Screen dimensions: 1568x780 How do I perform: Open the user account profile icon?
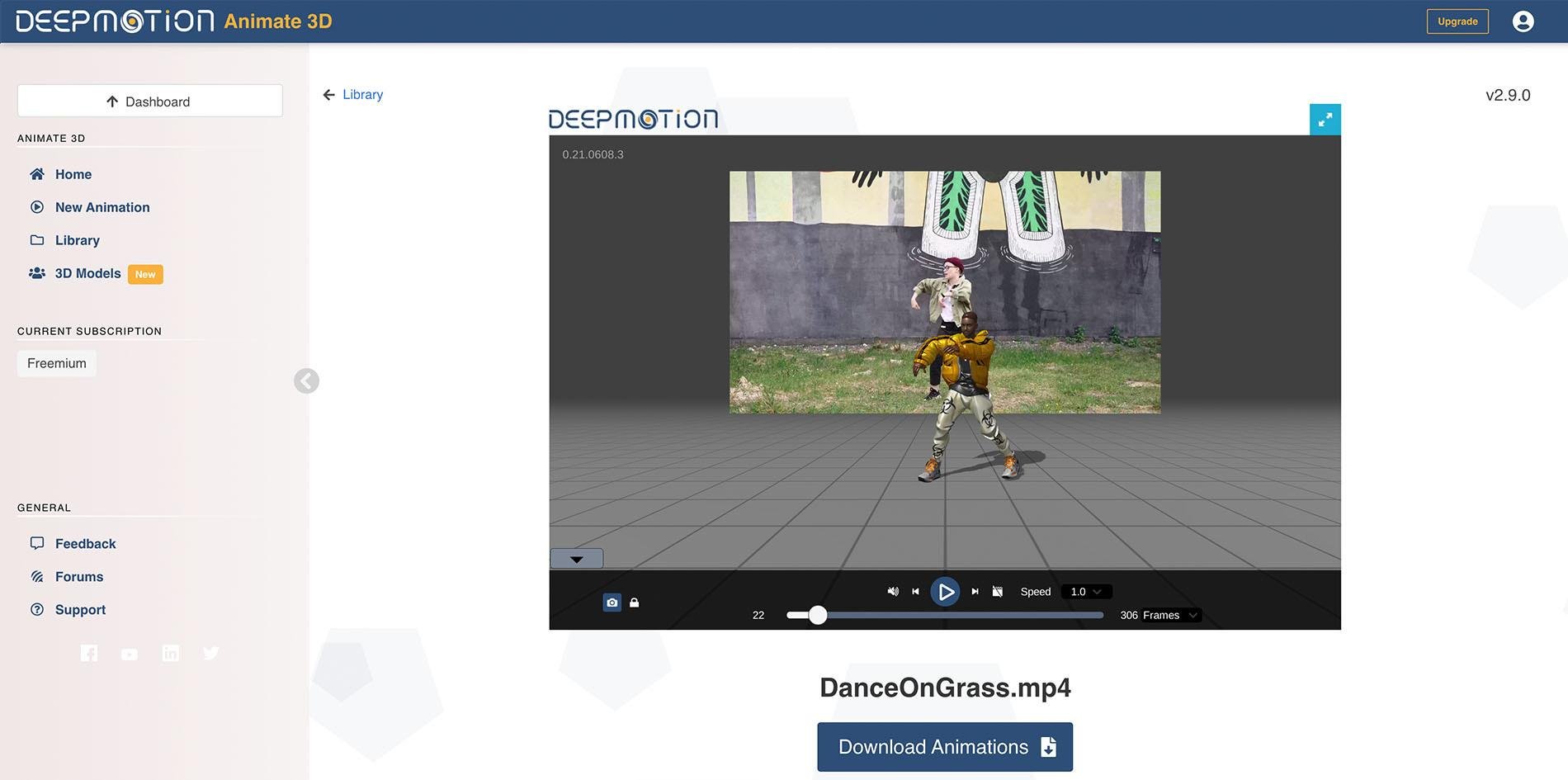pyautogui.click(x=1523, y=21)
